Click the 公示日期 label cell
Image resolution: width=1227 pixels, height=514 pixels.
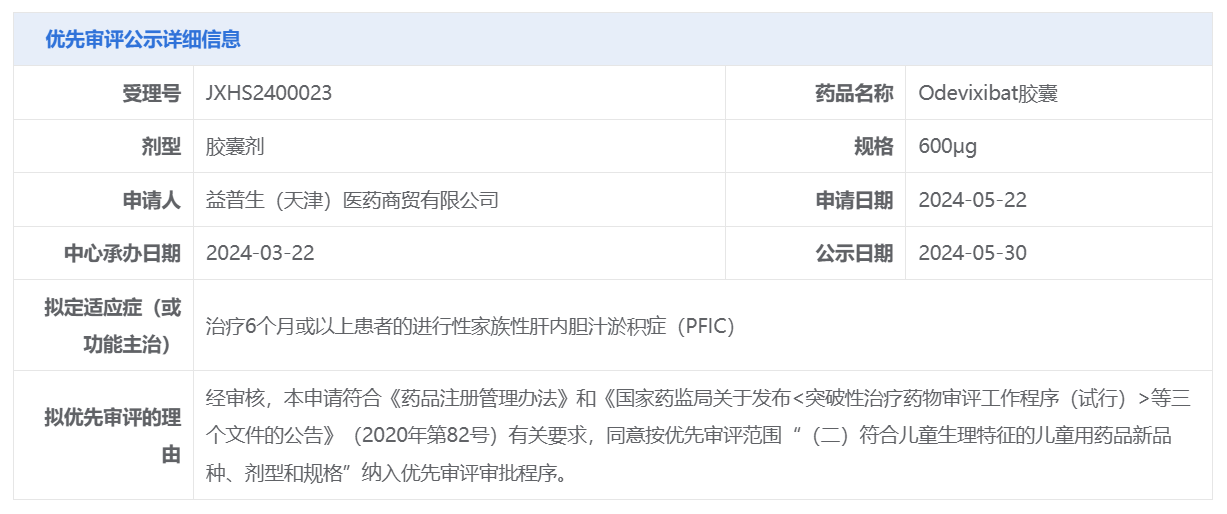(815, 253)
